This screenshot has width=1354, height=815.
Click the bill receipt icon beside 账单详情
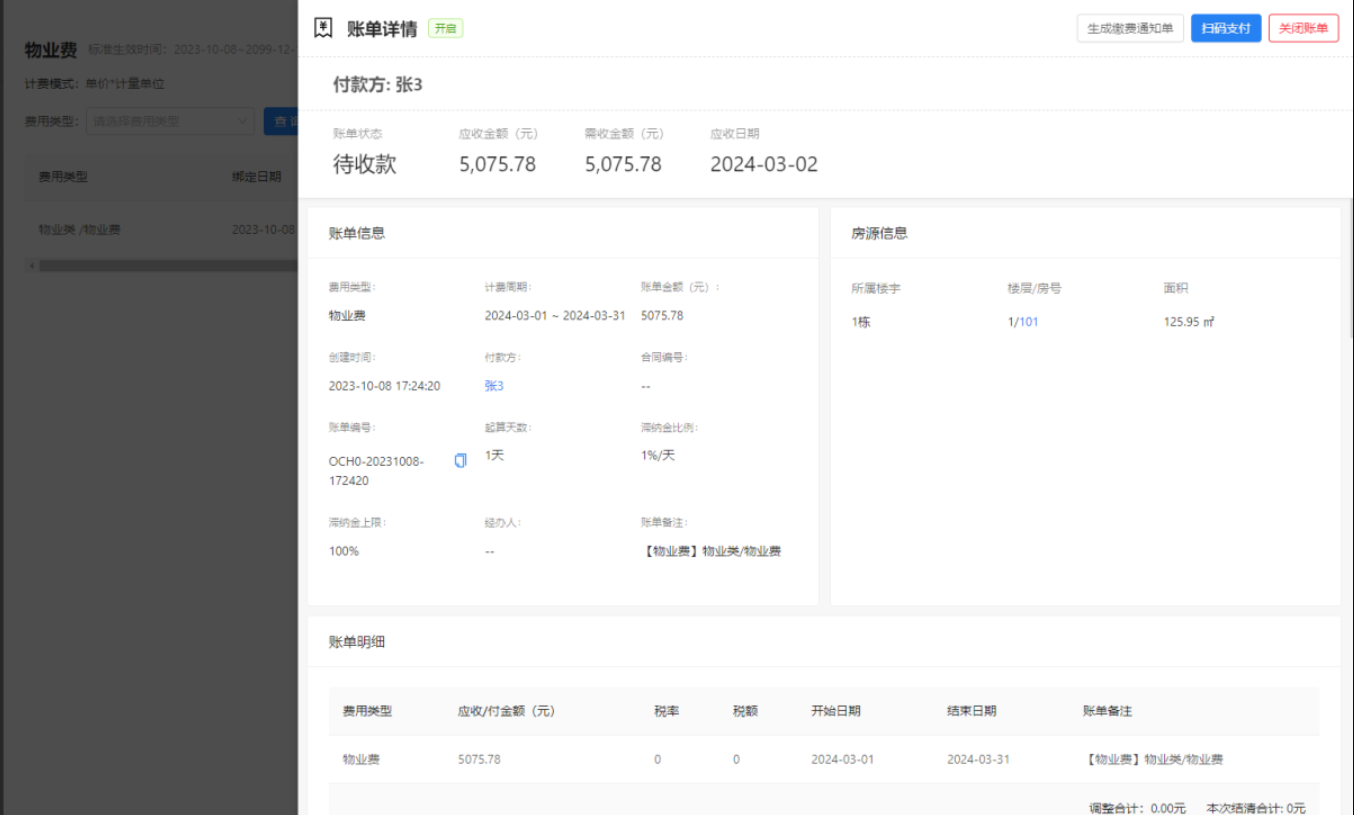(323, 28)
